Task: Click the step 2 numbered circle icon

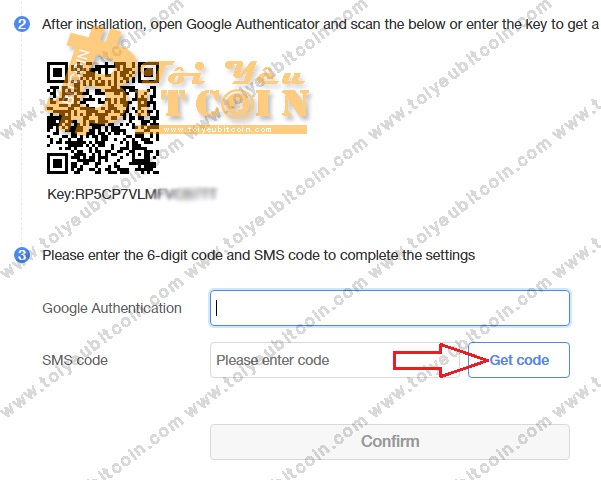Action: [x=22, y=24]
